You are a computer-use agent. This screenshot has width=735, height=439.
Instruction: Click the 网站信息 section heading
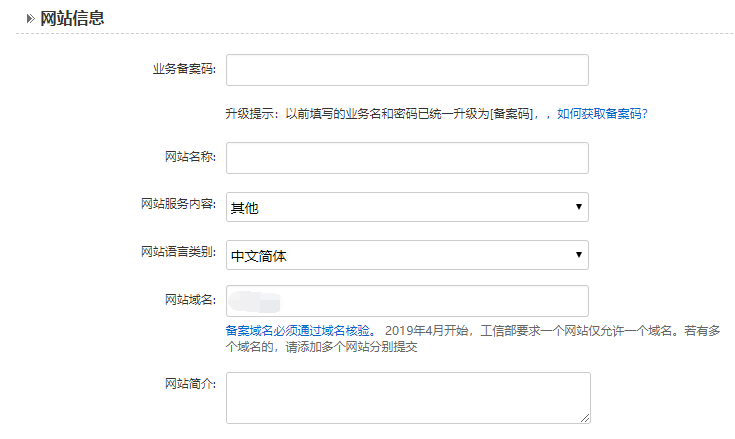72,18
